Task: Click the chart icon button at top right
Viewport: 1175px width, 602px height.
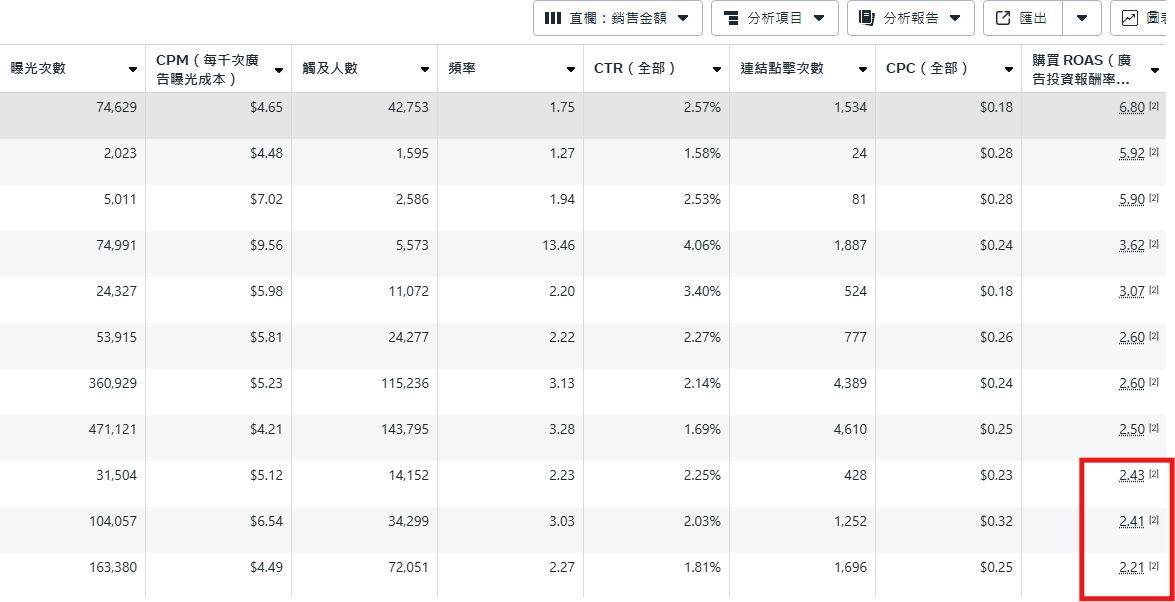Action: 1142,18
